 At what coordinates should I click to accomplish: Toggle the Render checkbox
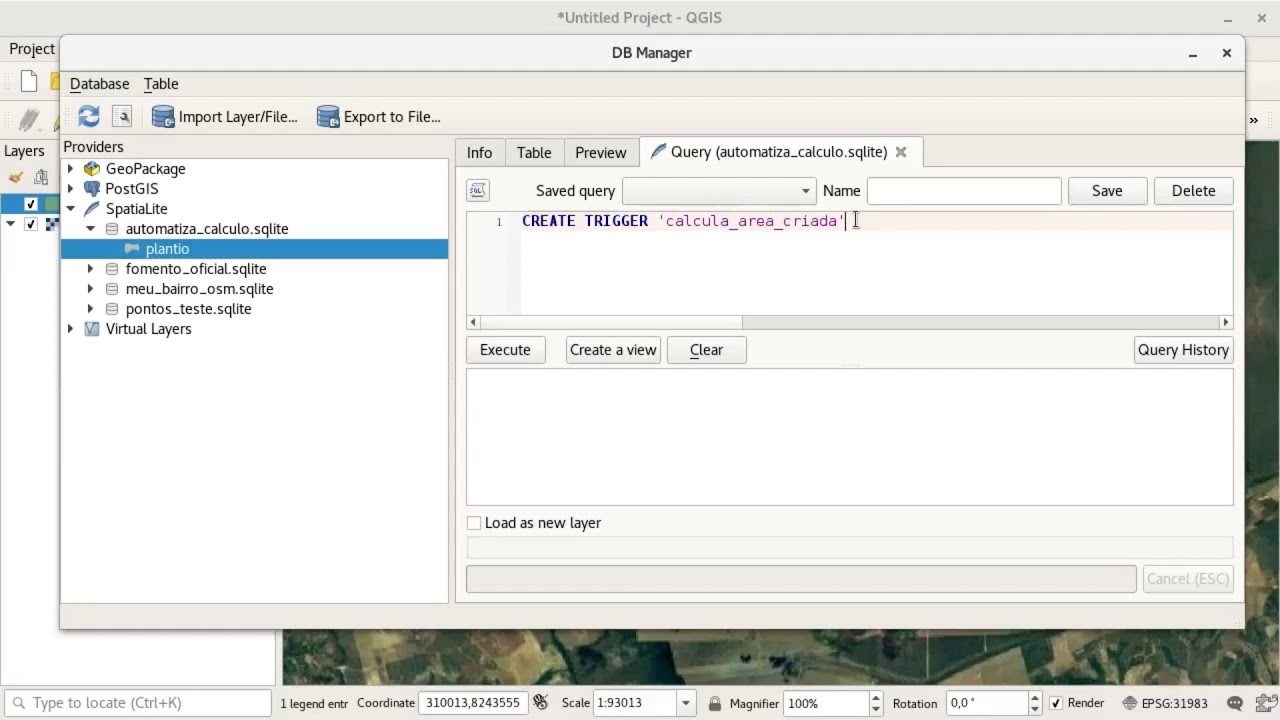pyautogui.click(x=1056, y=703)
